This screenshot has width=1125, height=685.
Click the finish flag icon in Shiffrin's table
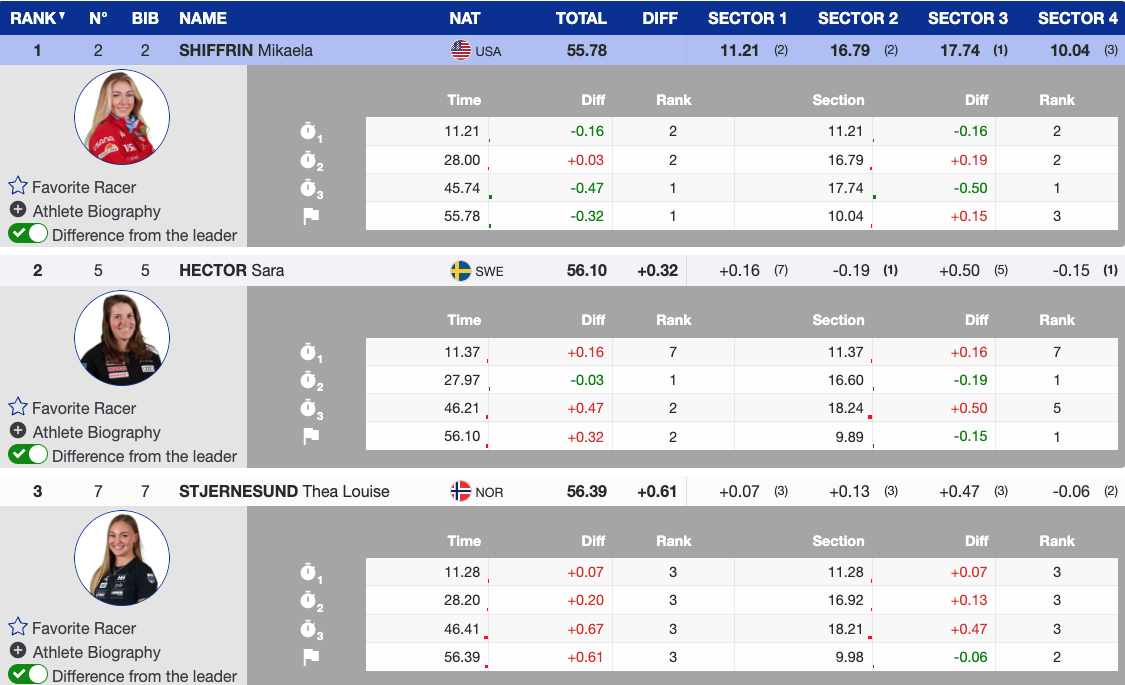click(x=310, y=216)
